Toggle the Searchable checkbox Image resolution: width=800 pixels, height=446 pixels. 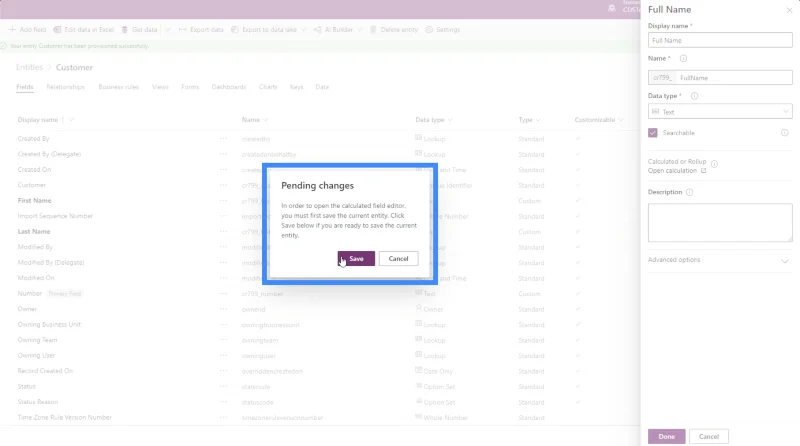point(653,133)
